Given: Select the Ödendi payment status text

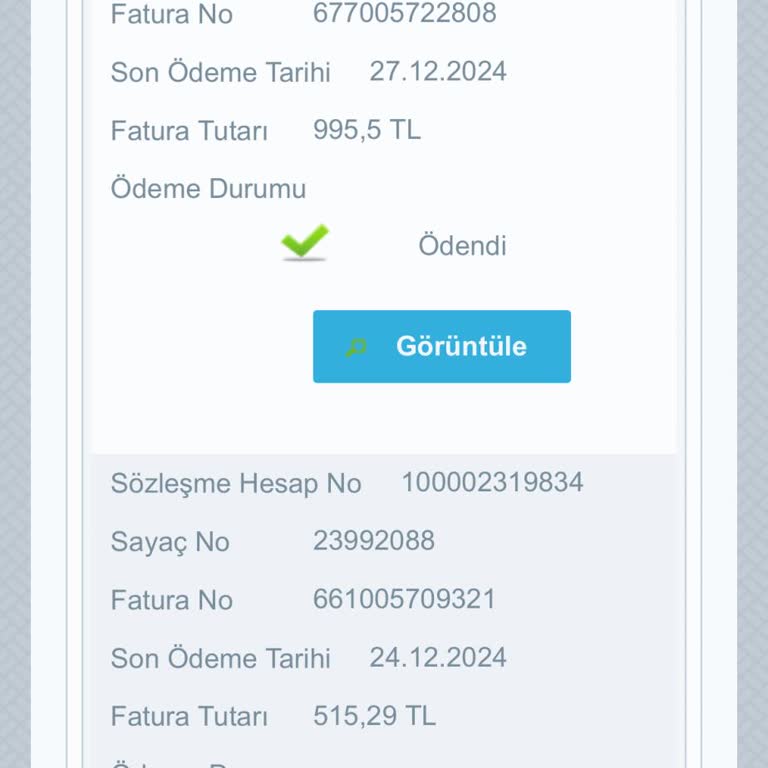Looking at the screenshot, I should click(x=462, y=246).
